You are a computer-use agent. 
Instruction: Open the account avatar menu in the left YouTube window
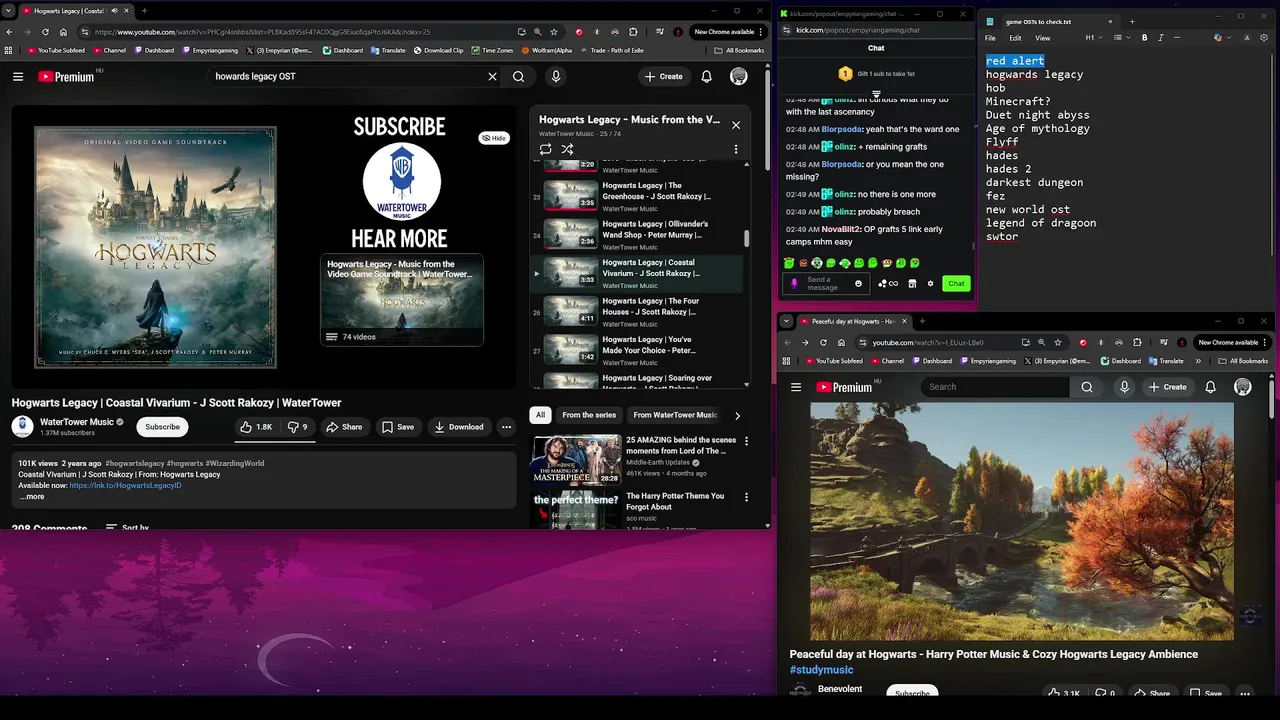click(739, 76)
